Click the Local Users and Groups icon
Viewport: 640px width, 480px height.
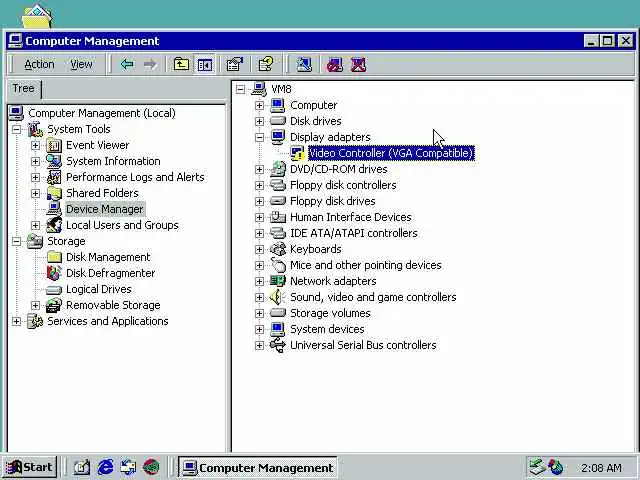[54, 225]
